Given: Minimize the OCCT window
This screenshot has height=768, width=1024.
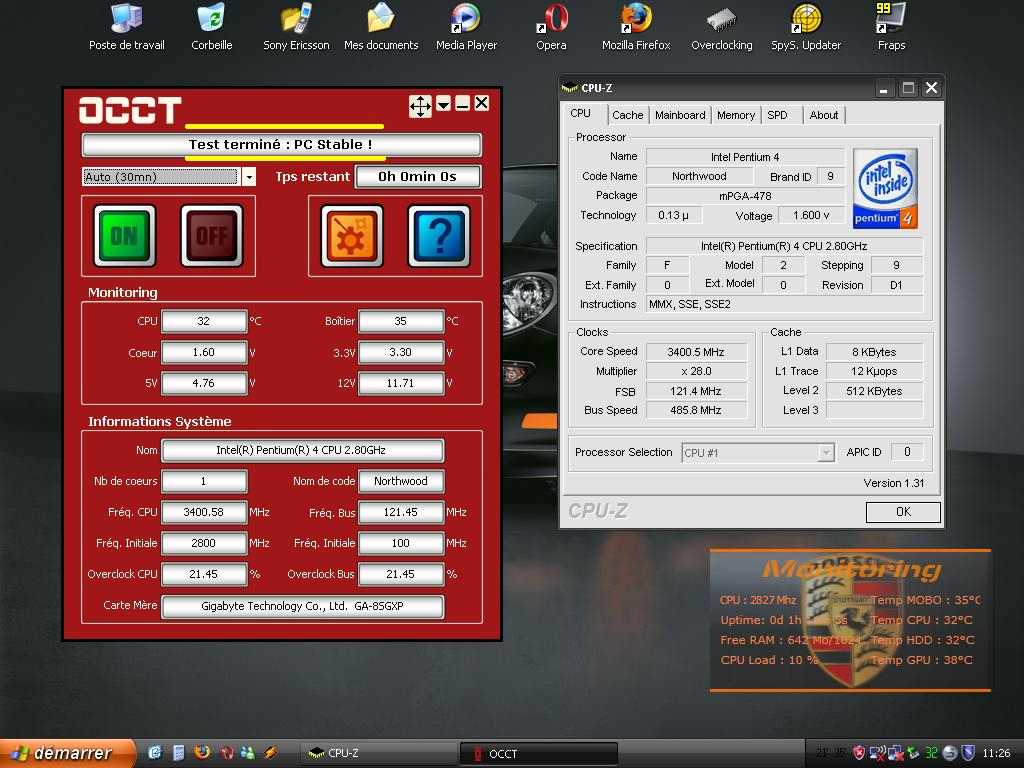Looking at the screenshot, I should [462, 103].
